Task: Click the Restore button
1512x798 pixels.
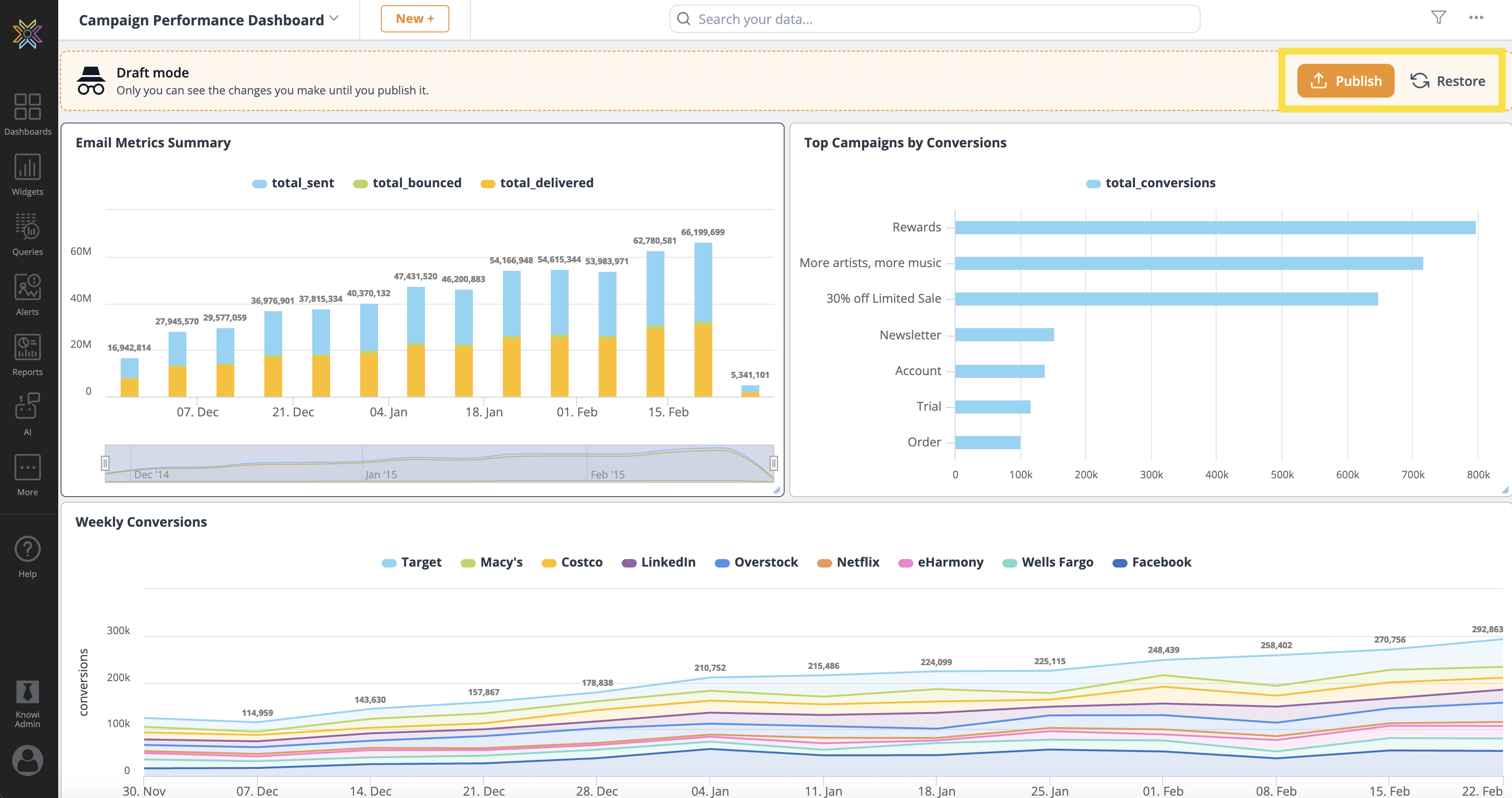Action: coord(1447,81)
